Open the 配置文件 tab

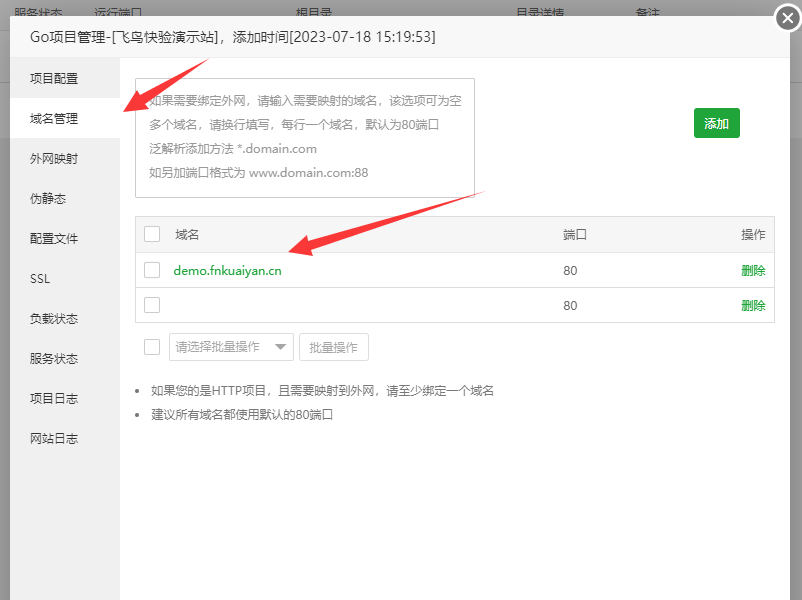click(x=54, y=238)
